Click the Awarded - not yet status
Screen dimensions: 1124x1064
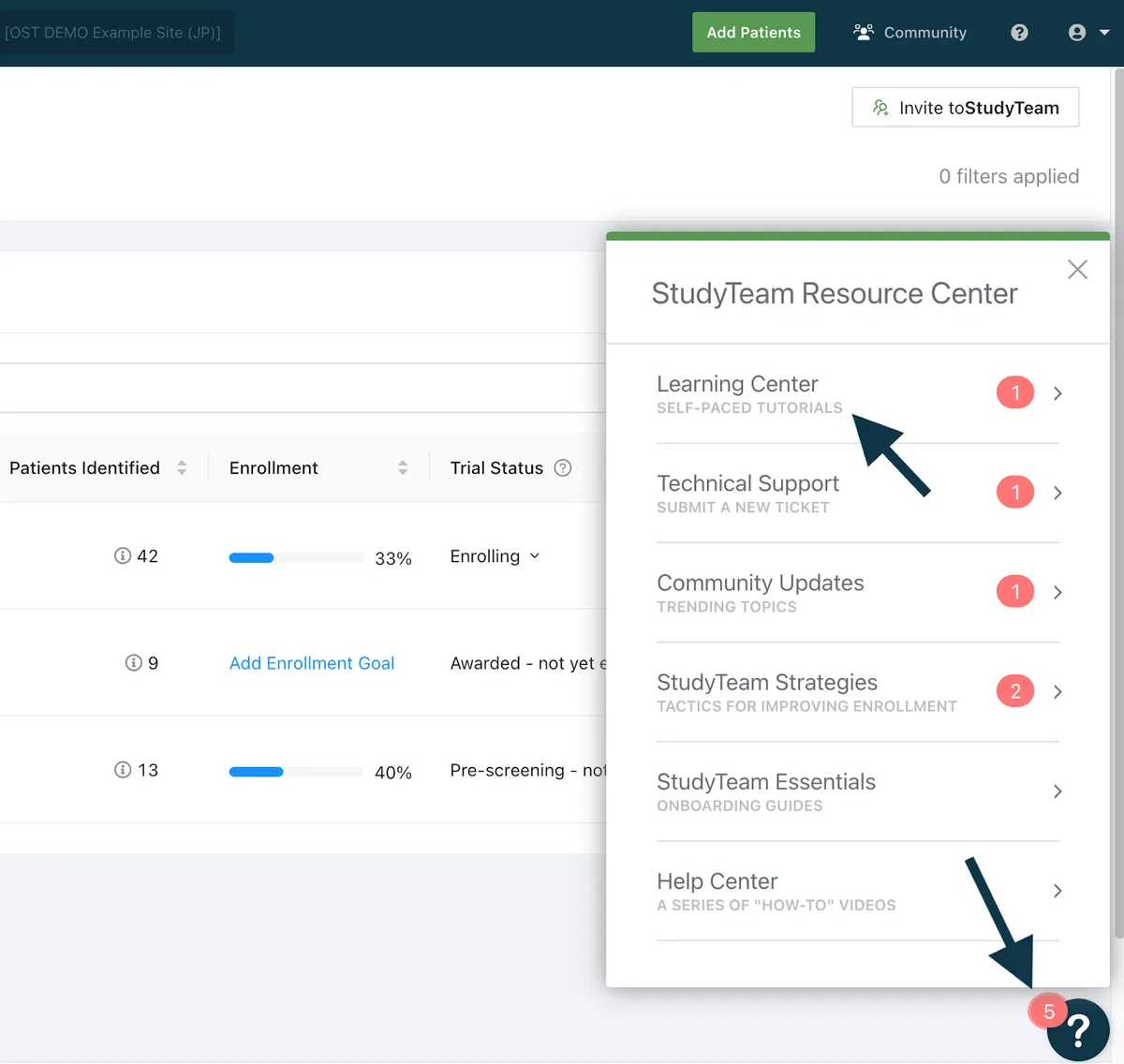pyautogui.click(x=528, y=663)
